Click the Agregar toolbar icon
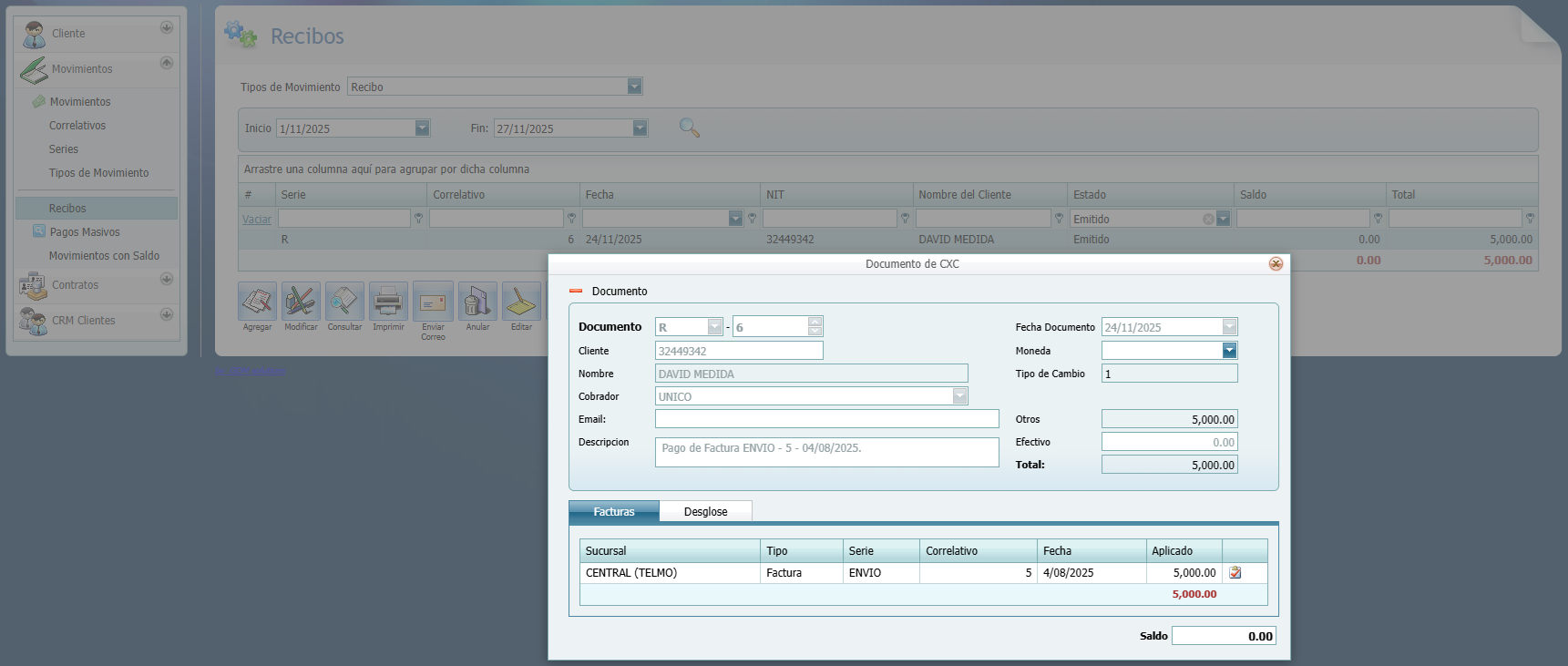1568x666 pixels. point(257,301)
